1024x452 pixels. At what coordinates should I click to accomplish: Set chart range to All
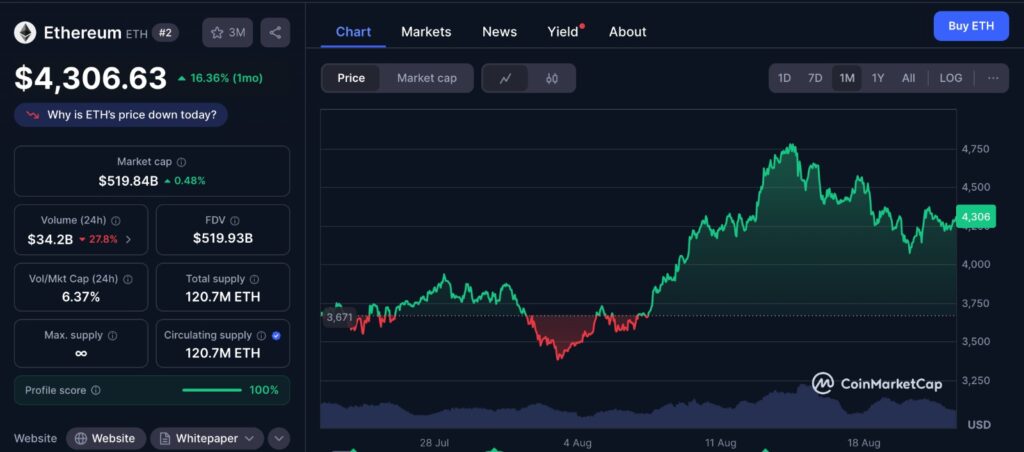click(908, 78)
